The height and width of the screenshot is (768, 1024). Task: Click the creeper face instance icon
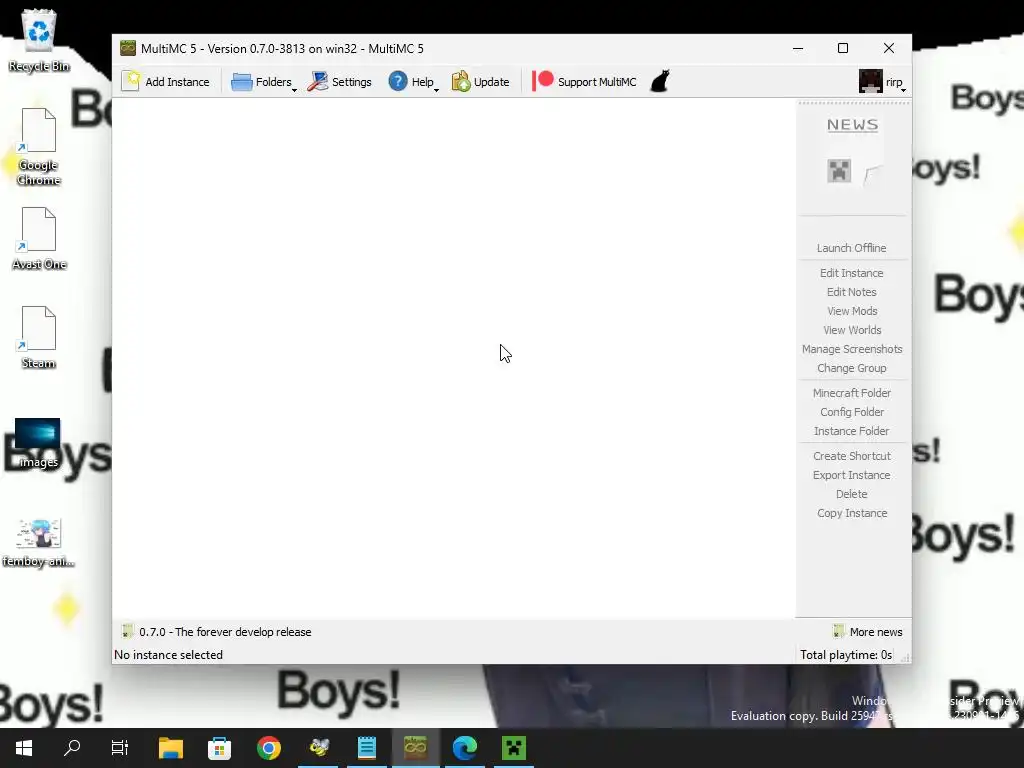tap(839, 171)
